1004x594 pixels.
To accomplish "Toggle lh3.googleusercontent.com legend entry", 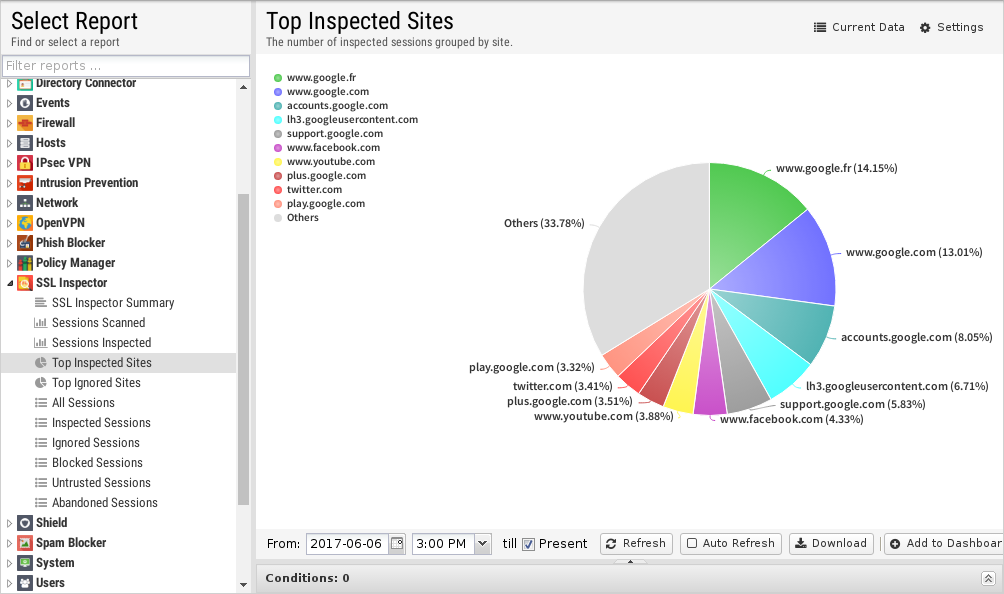I will [345, 120].
